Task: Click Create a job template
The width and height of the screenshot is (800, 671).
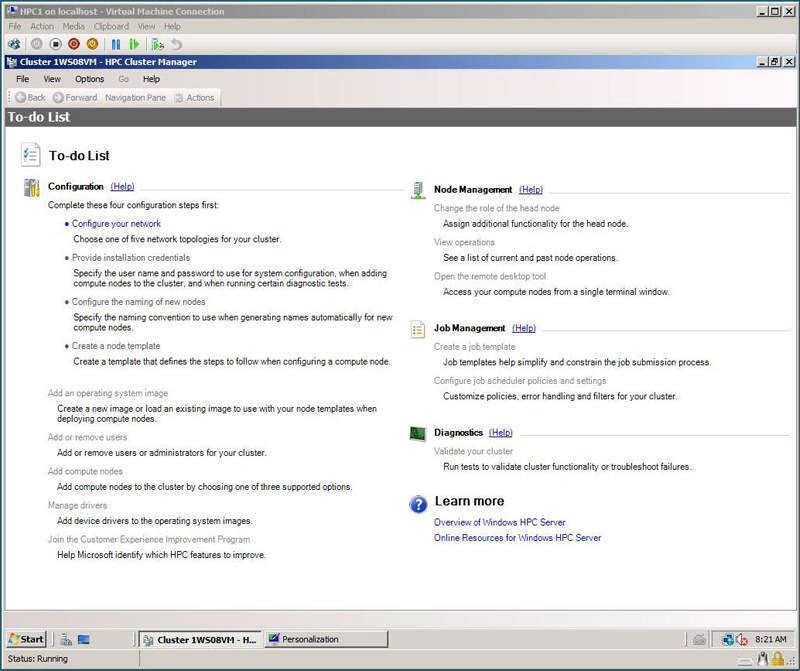Action: pos(474,347)
